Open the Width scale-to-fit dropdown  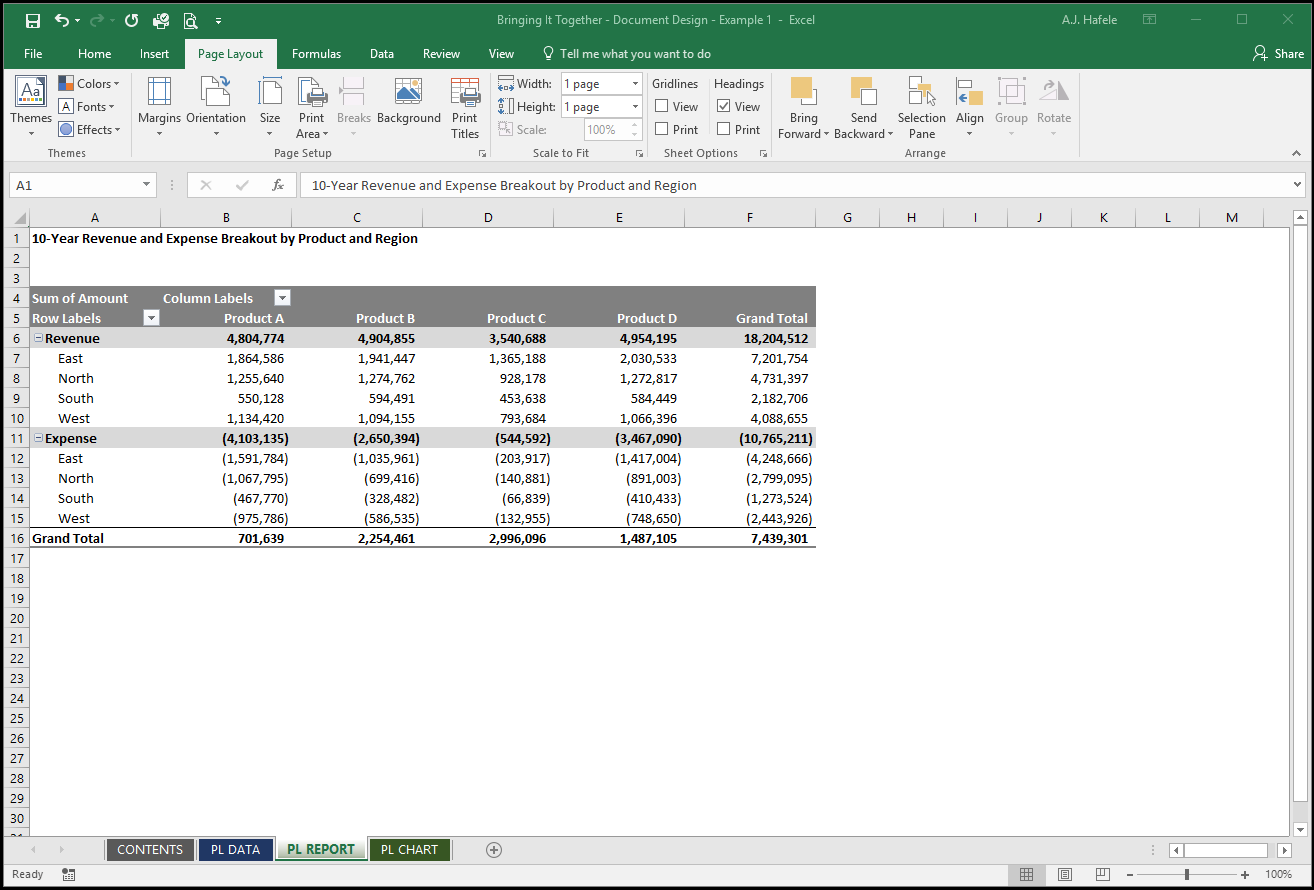pos(635,84)
